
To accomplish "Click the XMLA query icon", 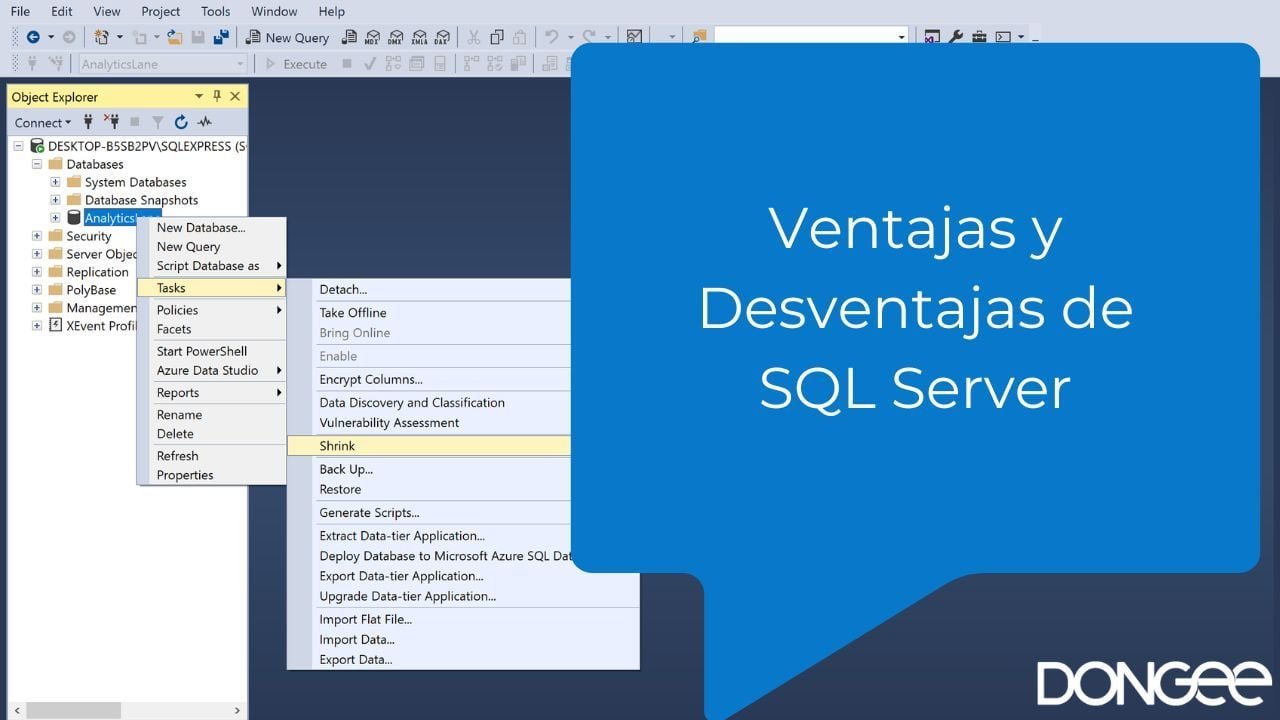I will coord(418,37).
